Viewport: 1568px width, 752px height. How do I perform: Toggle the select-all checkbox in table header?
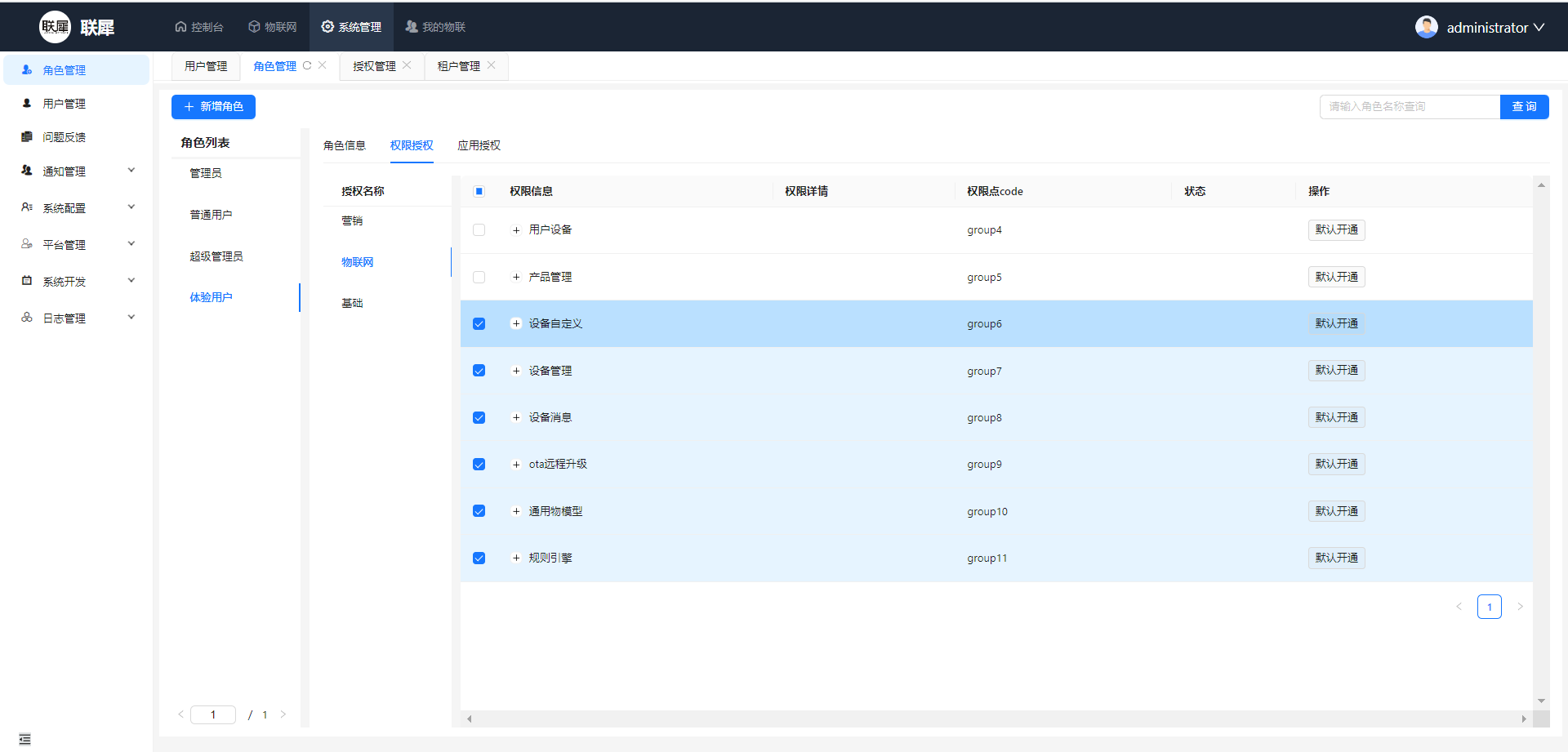(x=479, y=191)
